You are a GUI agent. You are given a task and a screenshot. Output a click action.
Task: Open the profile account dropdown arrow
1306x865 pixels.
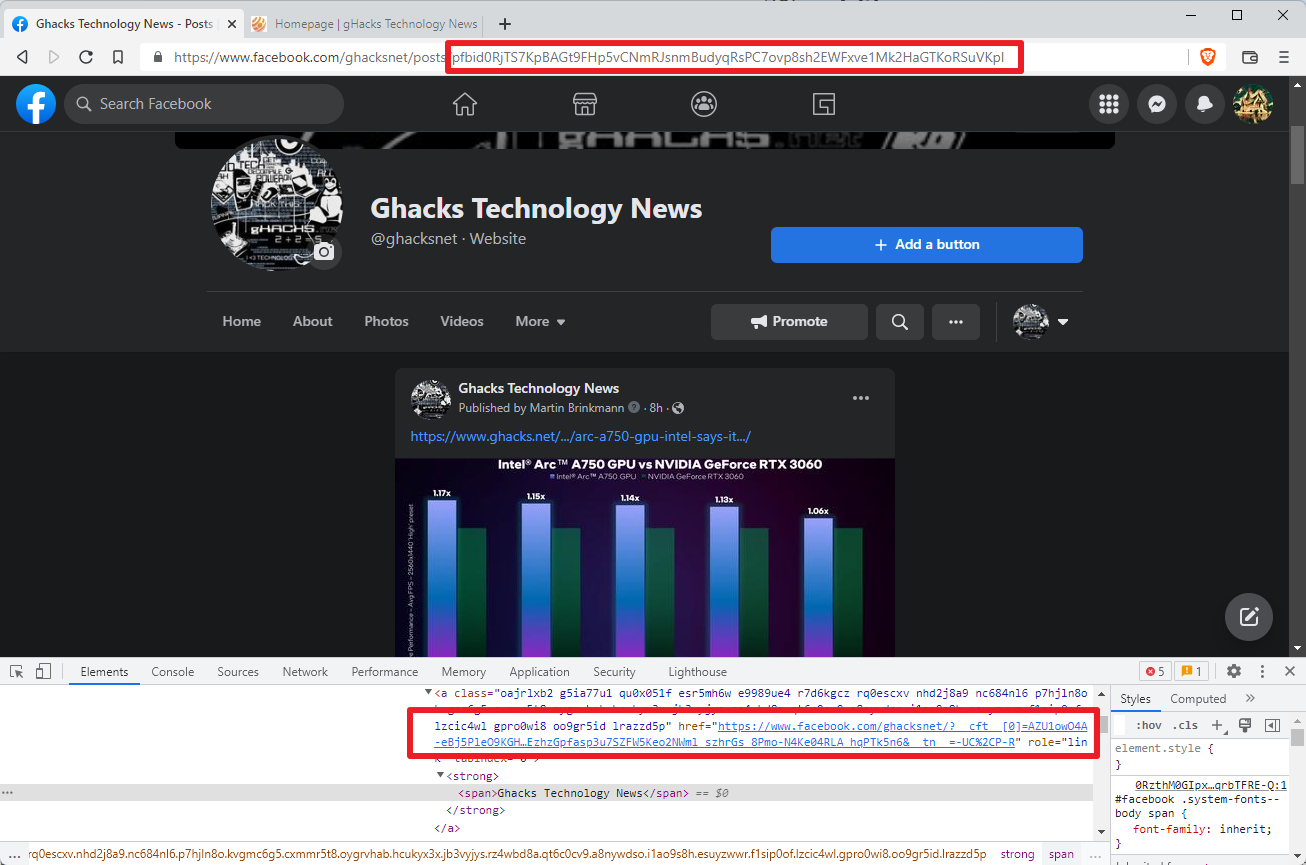1063,321
